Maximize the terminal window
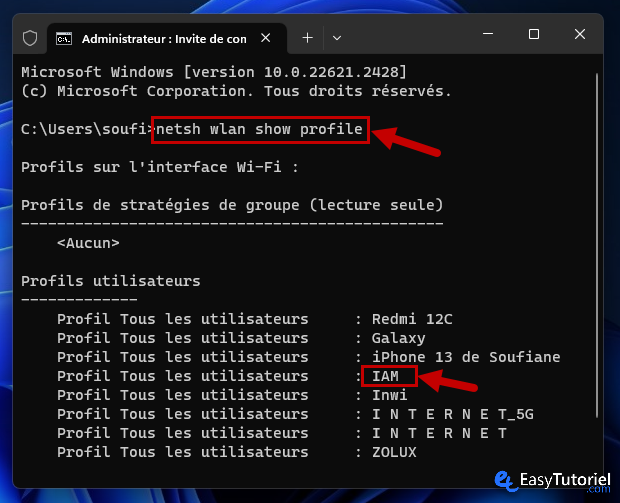This screenshot has width=620, height=503. coord(534,34)
